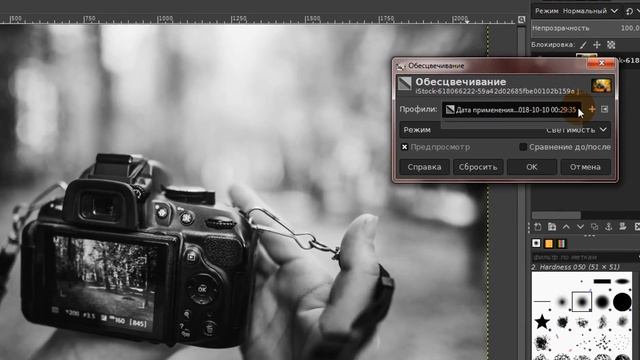
Task: Duplicate the layer icon
Action: (x=594, y=227)
